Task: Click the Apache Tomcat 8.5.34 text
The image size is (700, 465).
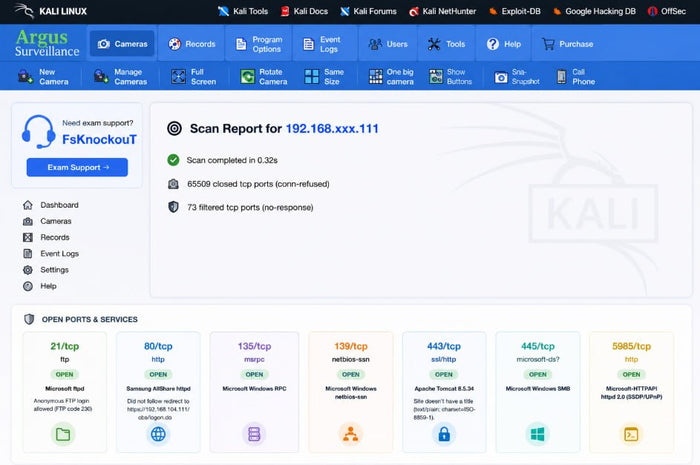Action: 444,389
